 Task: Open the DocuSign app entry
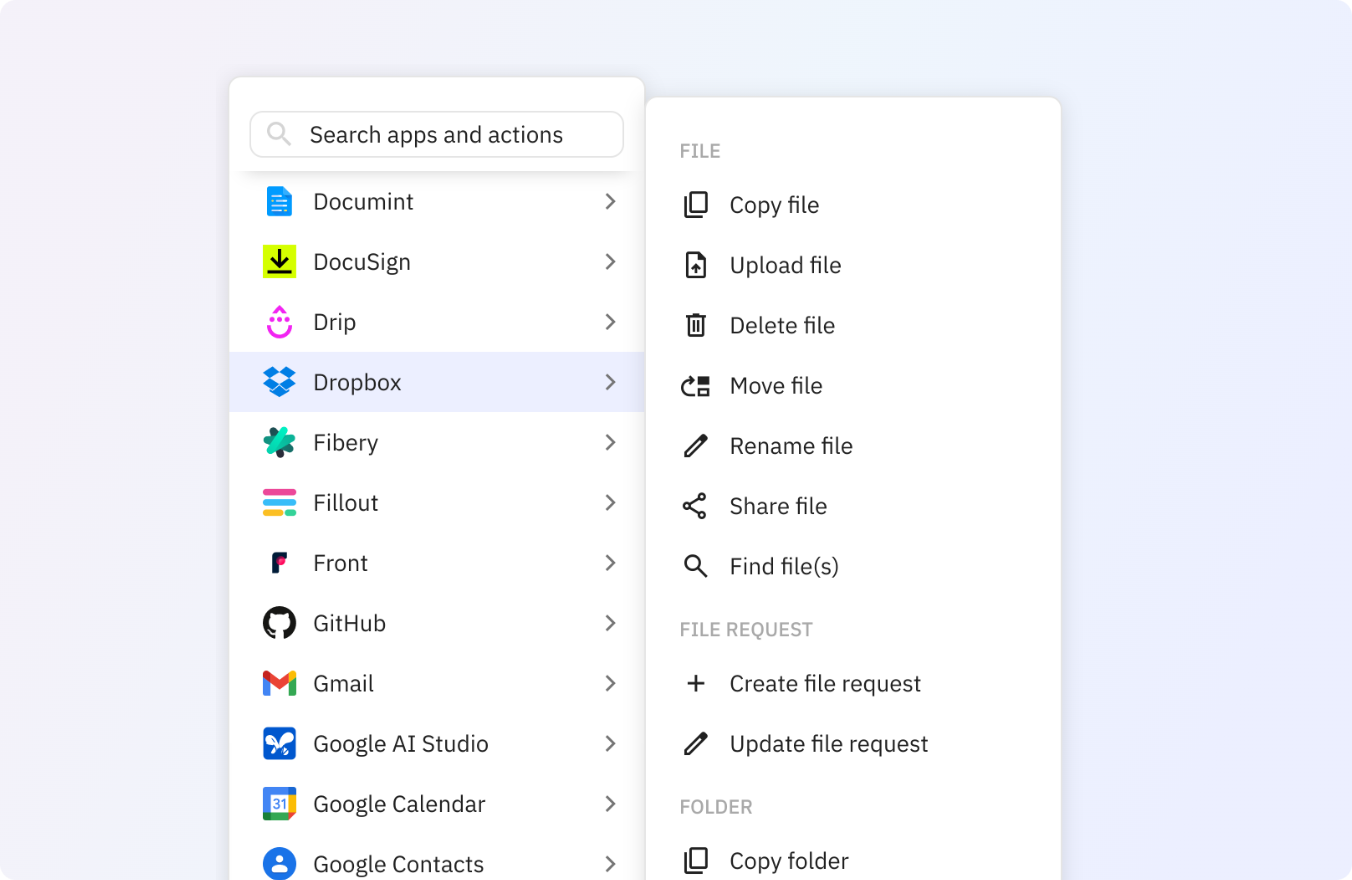pos(437,261)
